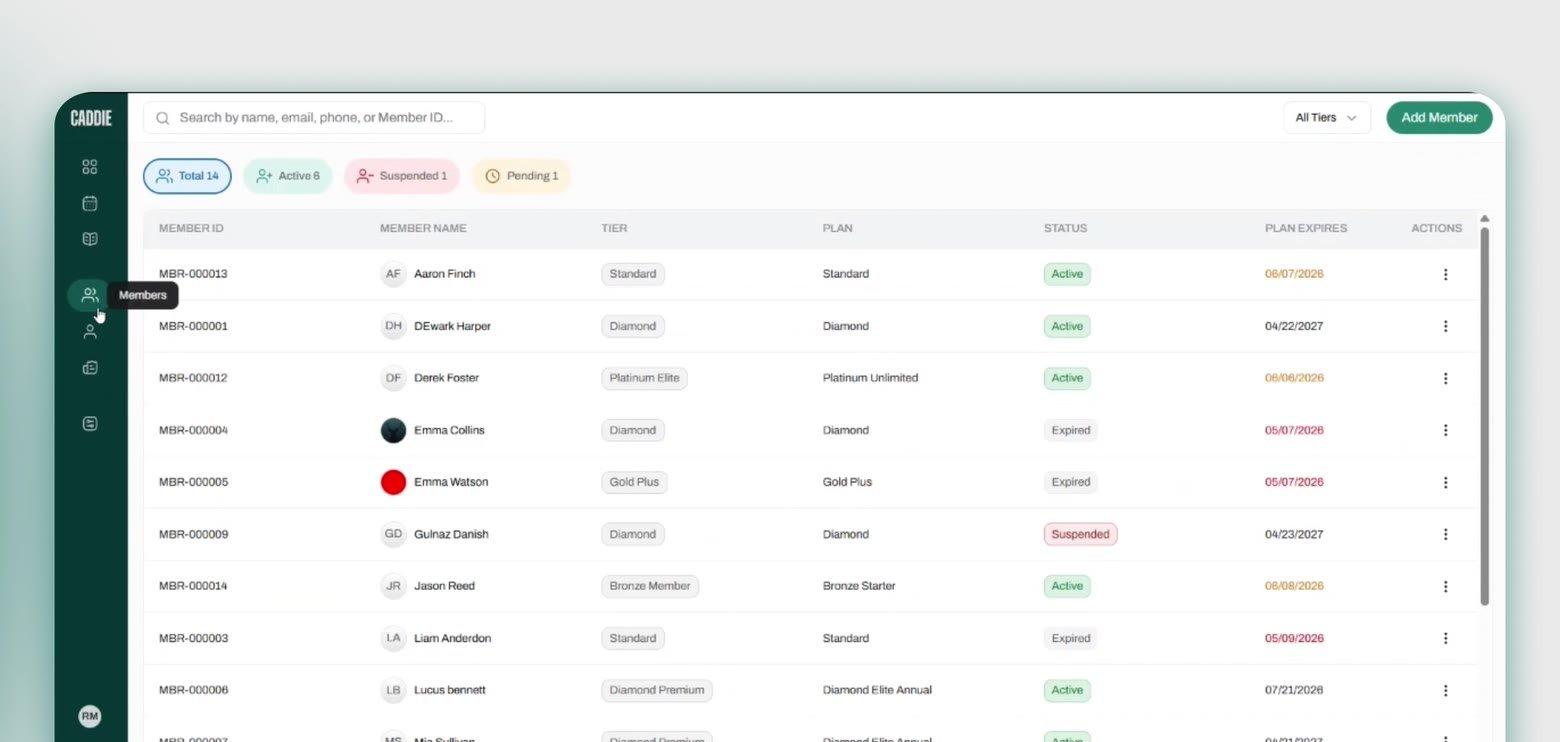Image resolution: width=1560 pixels, height=742 pixels.
Task: Expand the All Tiers dropdown
Action: (1327, 118)
